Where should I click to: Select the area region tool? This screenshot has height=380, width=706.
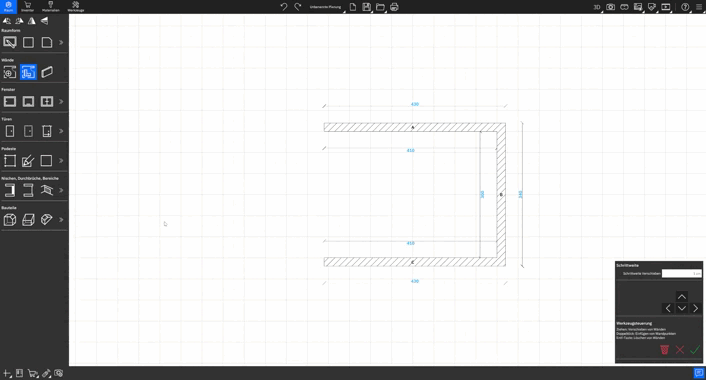click(x=47, y=190)
